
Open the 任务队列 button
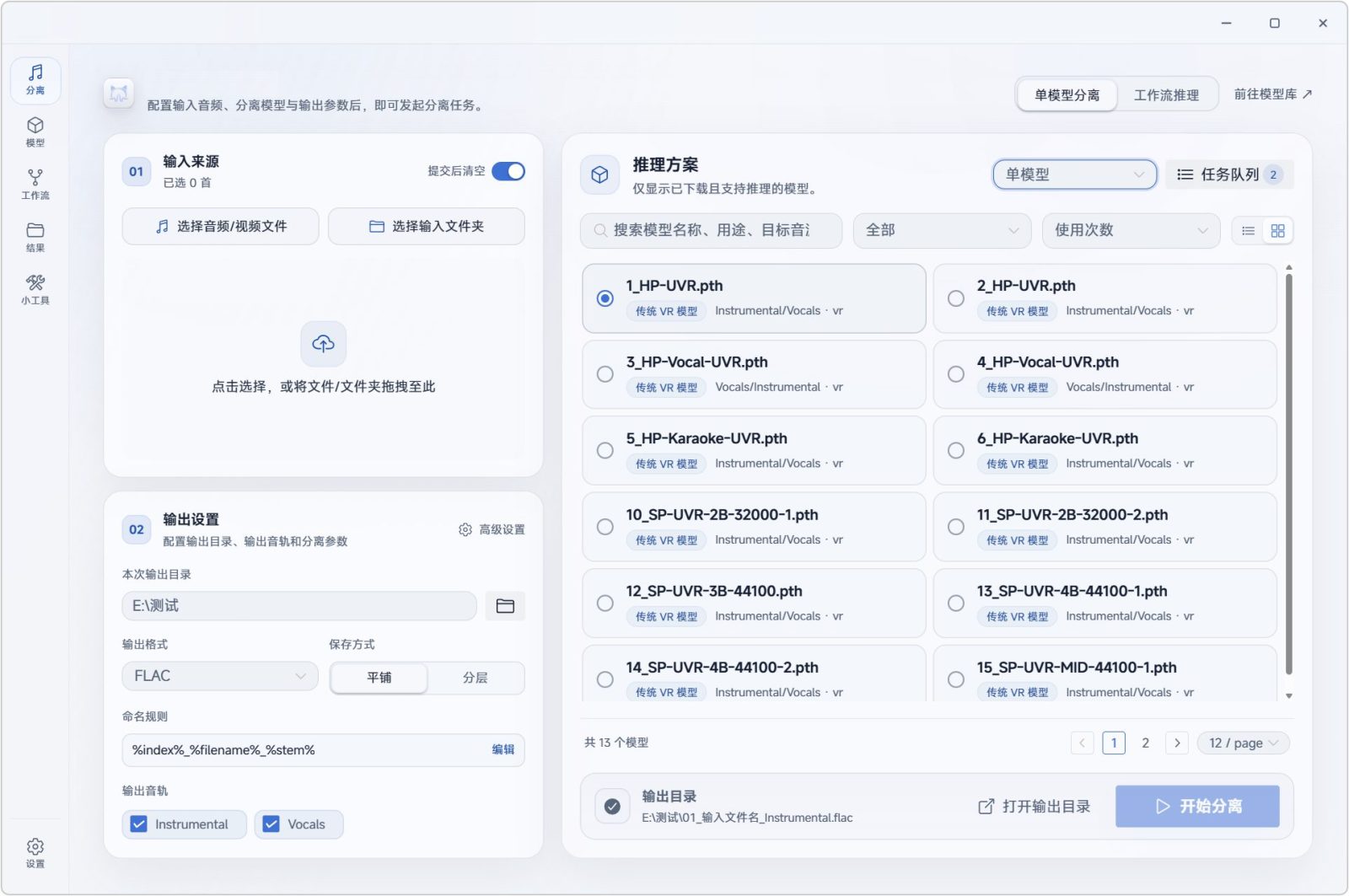coord(1229,174)
